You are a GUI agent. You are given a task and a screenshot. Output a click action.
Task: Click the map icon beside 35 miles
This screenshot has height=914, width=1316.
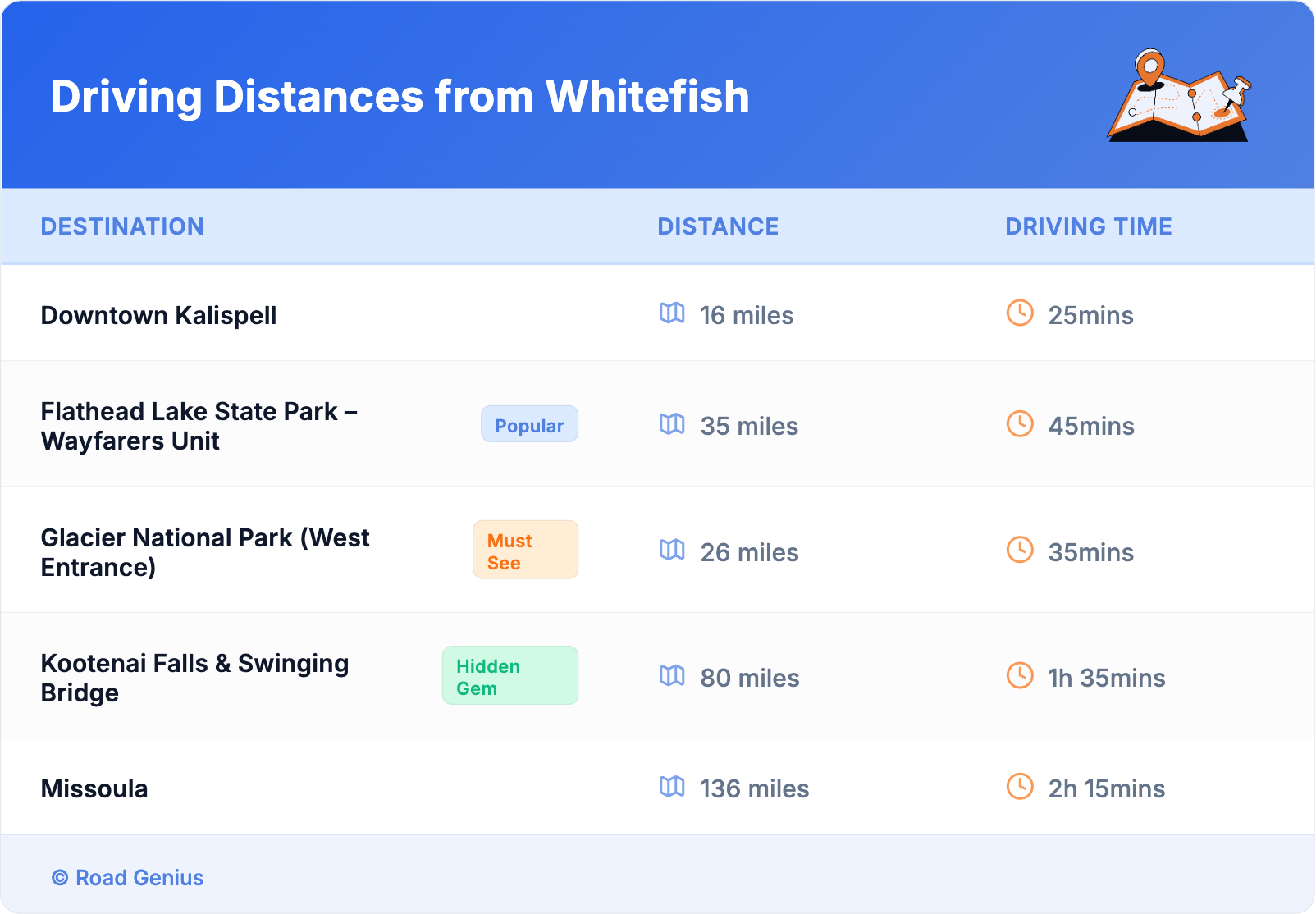(x=672, y=424)
